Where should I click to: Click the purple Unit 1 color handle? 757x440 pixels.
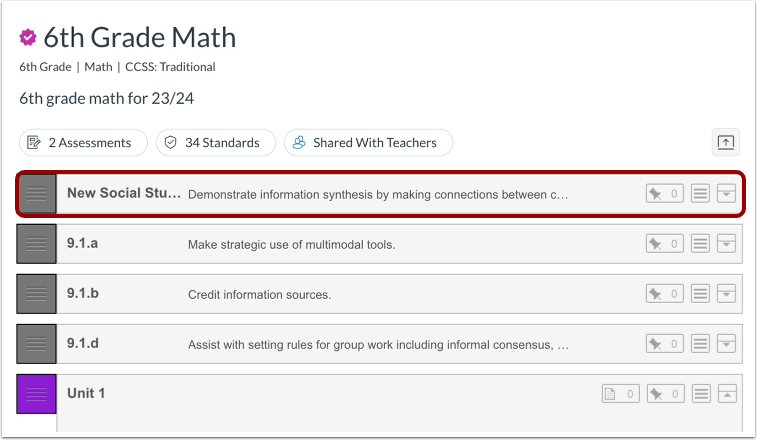(37, 394)
